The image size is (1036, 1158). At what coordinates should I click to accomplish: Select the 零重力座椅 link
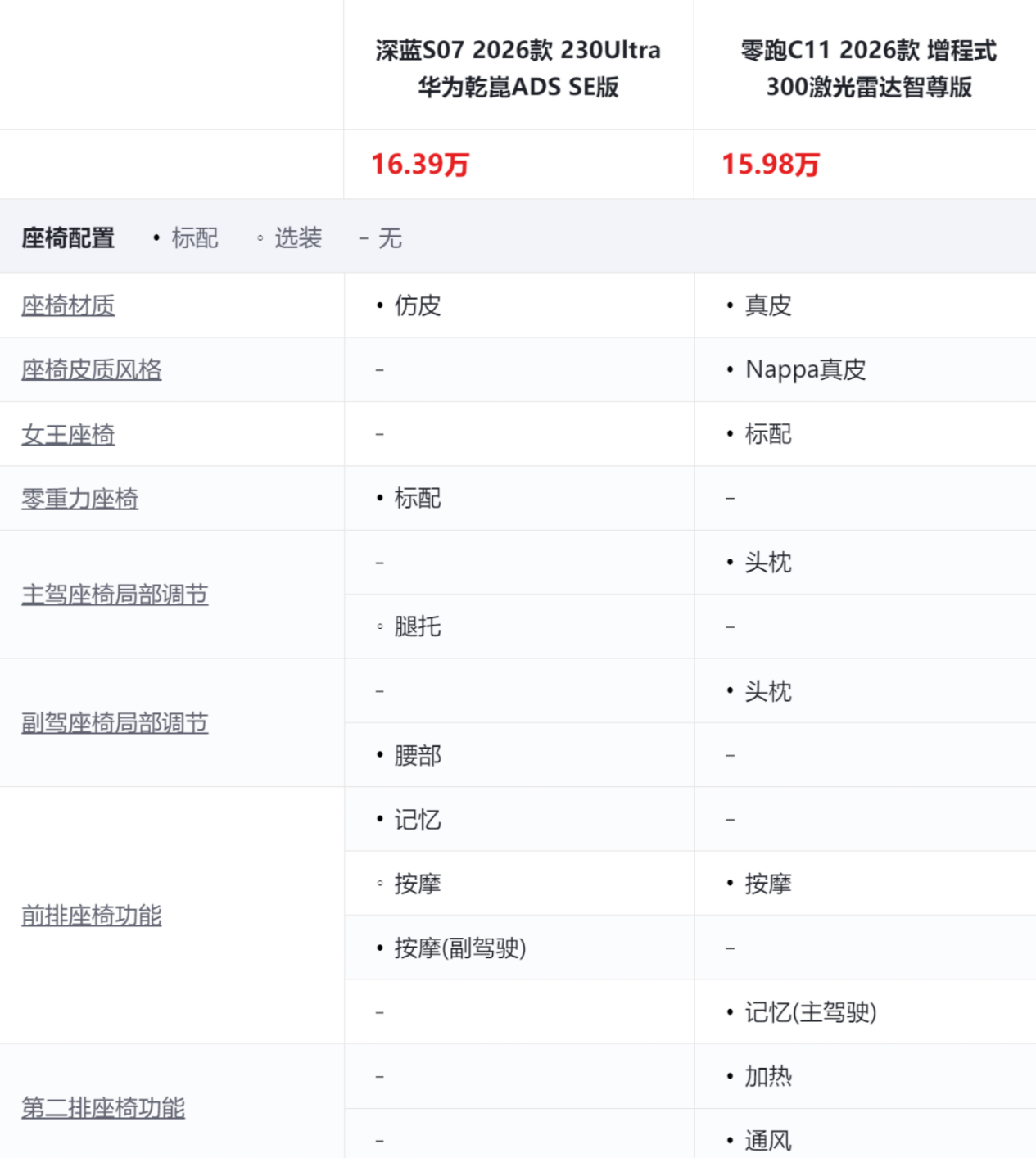coord(79,498)
